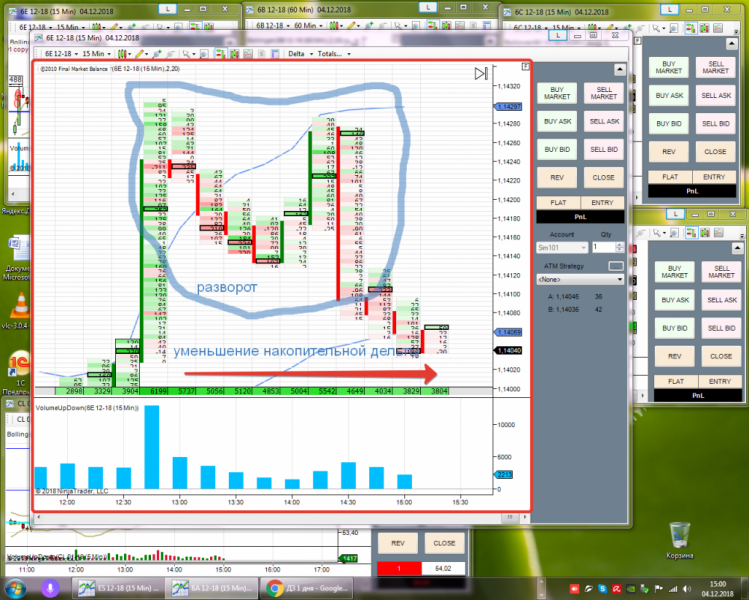Click right arrow of 6E chart horizontal scrollbar
The height and width of the screenshot is (600, 749).
pos(525,517)
